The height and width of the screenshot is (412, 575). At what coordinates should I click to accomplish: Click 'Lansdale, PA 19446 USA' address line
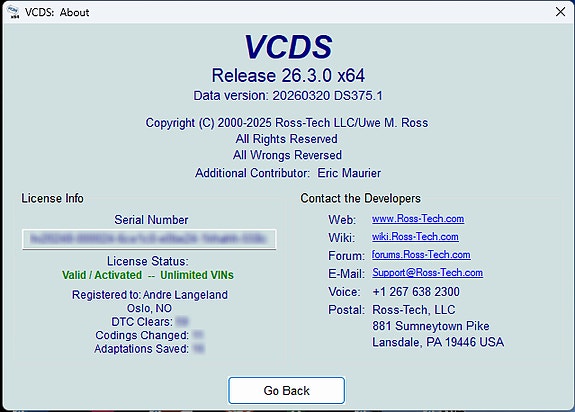pos(438,342)
